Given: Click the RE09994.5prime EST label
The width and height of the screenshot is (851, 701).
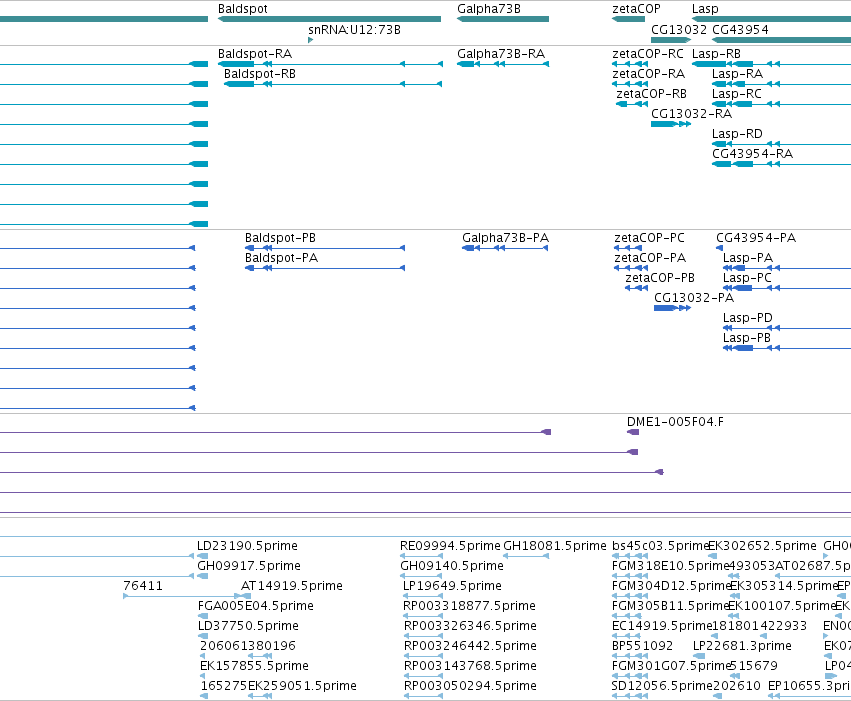Looking at the screenshot, I should pos(450,546).
